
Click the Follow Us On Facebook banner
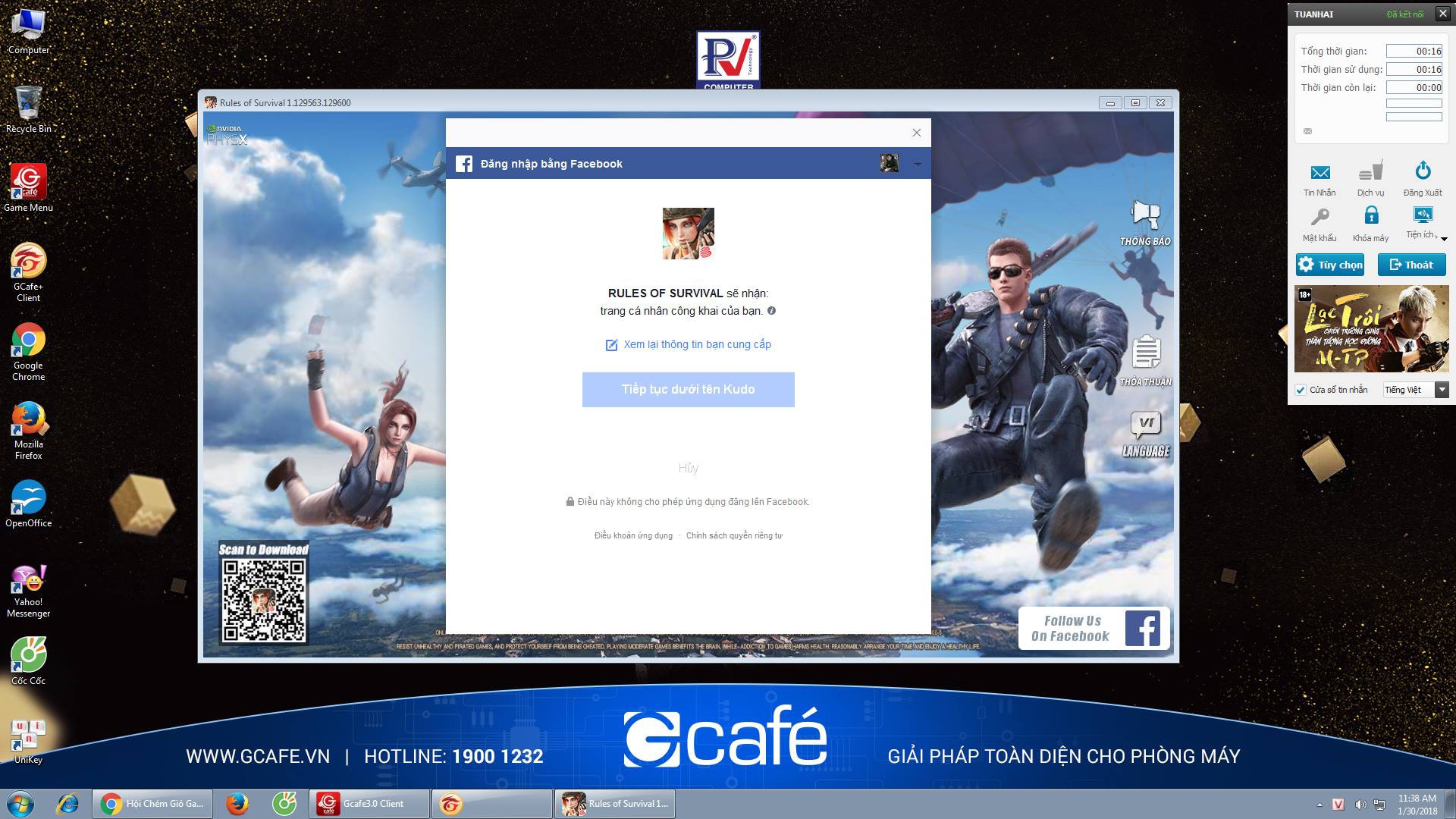click(1094, 629)
